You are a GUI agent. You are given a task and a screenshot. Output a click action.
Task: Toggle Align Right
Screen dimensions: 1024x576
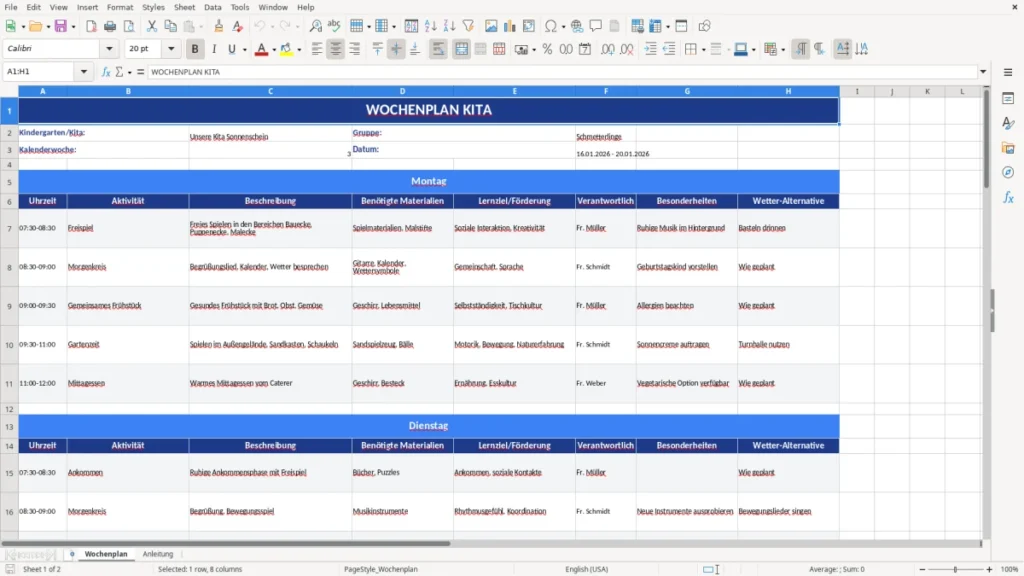[355, 49]
